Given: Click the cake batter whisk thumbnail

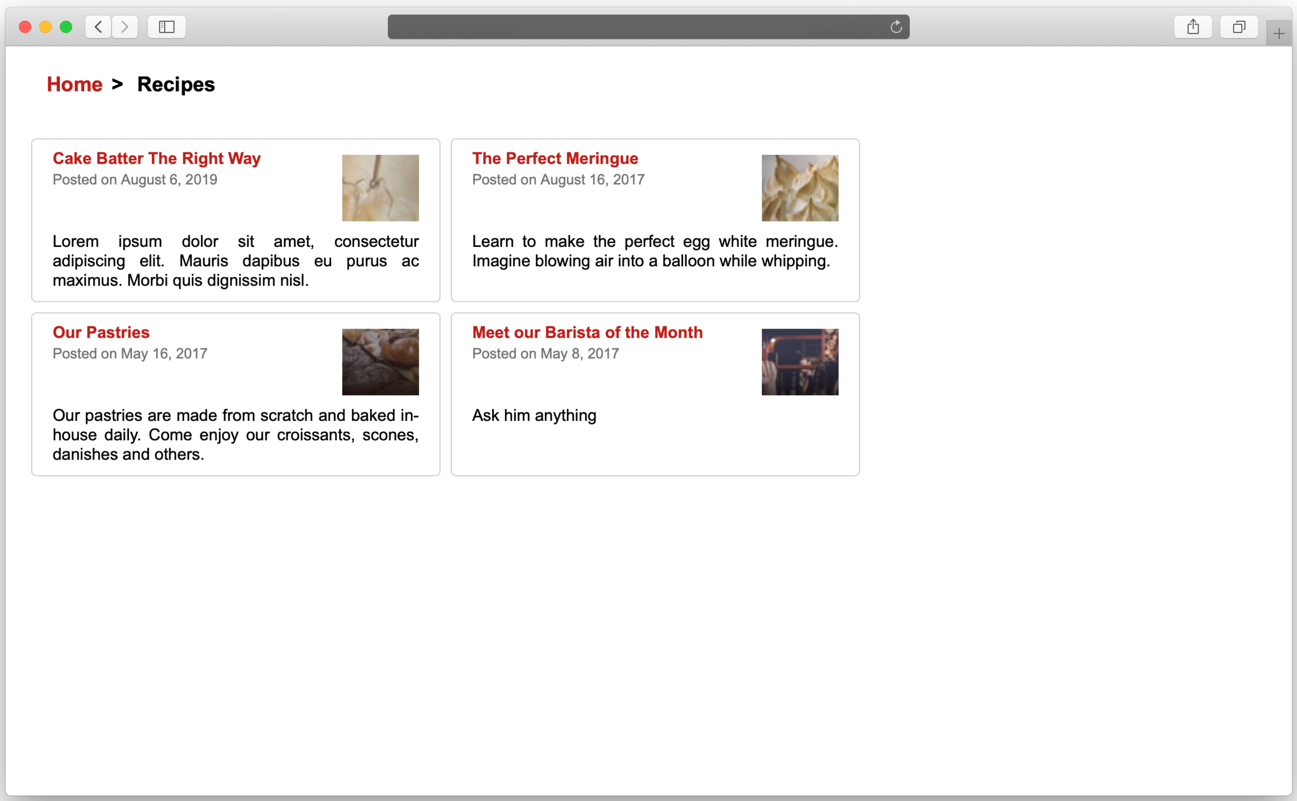Looking at the screenshot, I should pyautogui.click(x=380, y=188).
